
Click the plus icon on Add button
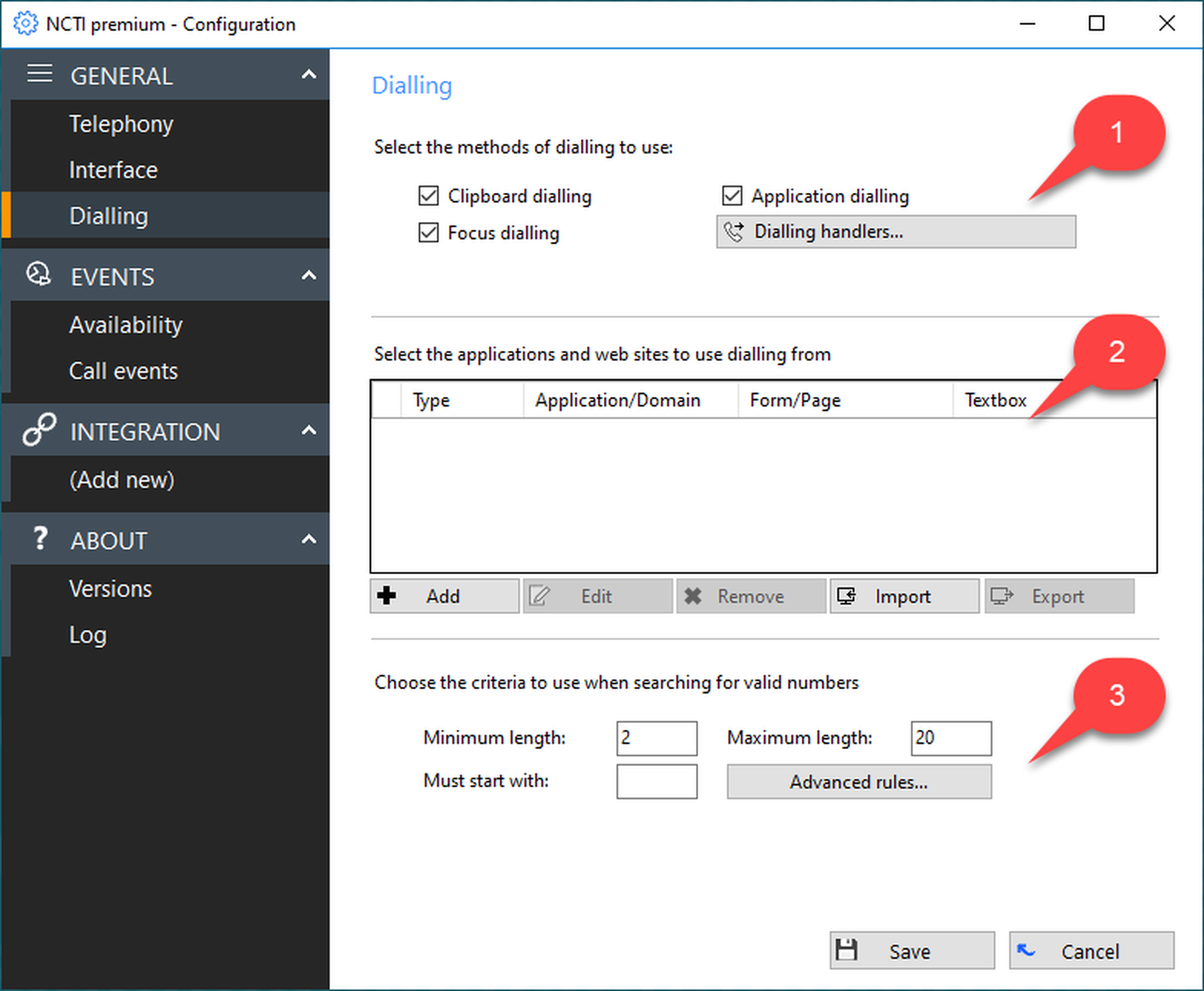[386, 596]
